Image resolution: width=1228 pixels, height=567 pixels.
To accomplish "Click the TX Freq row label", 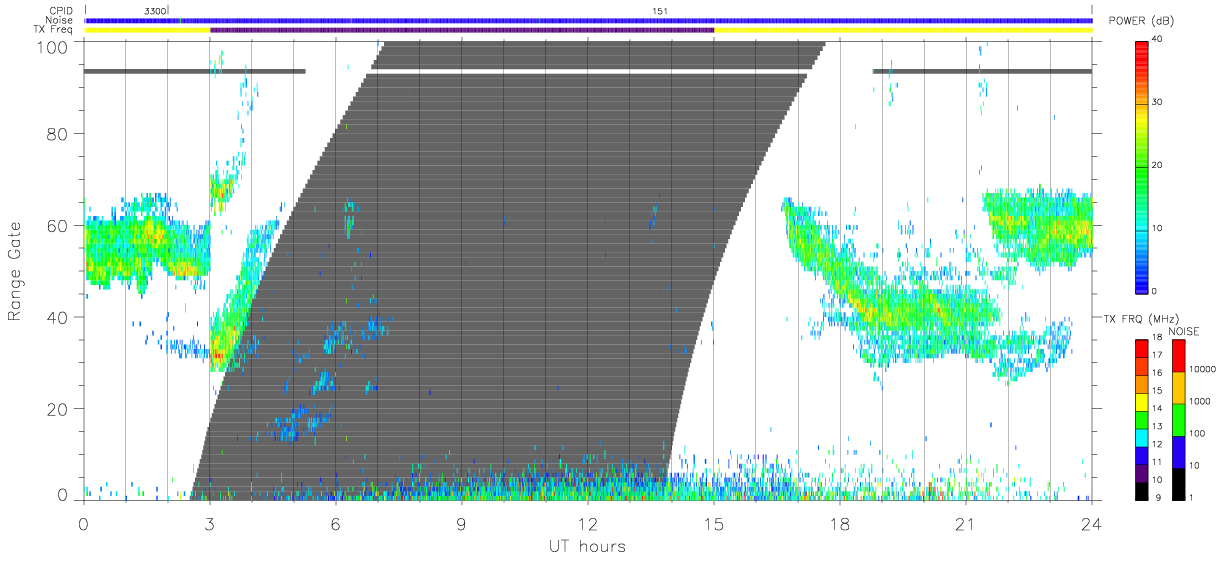I will 54,30.
